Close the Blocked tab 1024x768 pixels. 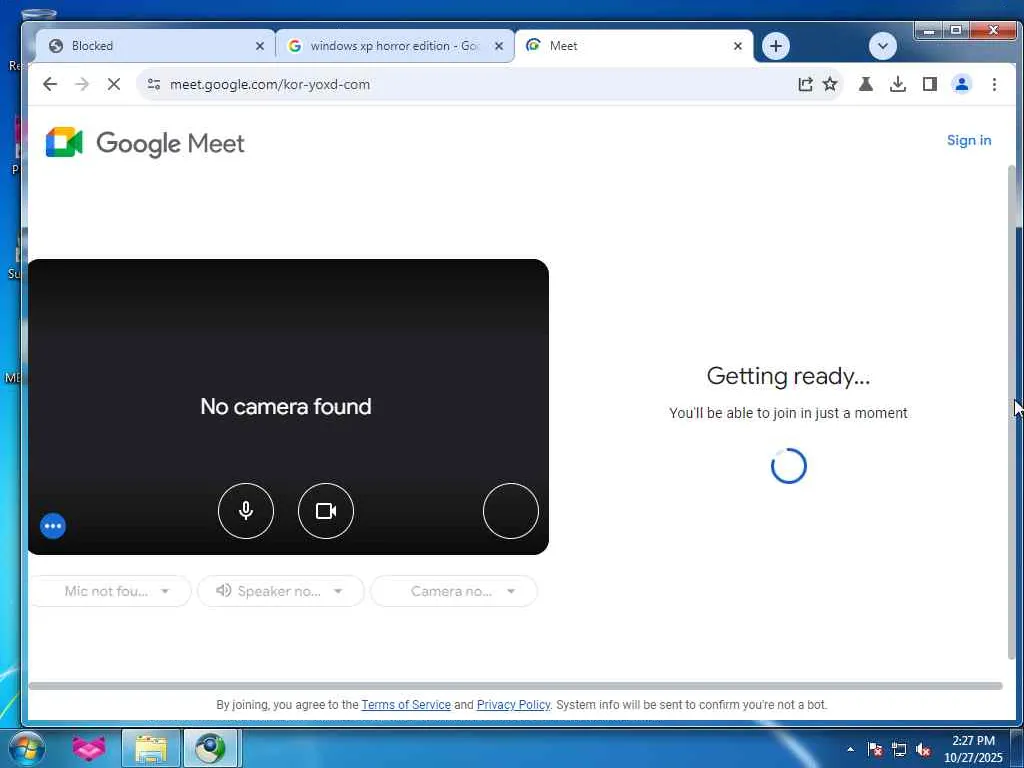click(x=260, y=46)
